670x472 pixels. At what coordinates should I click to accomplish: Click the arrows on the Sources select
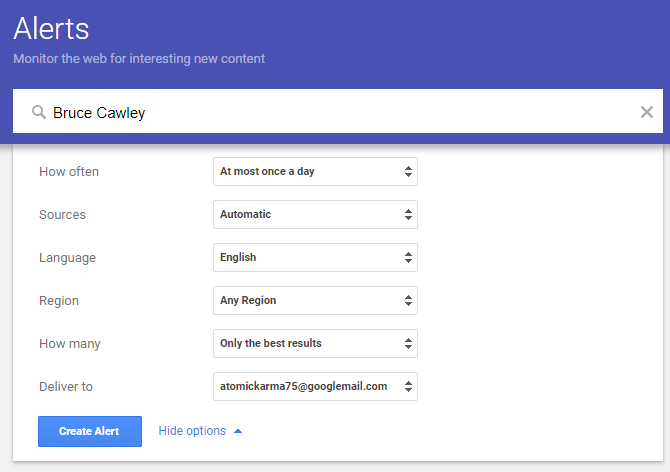pyautogui.click(x=408, y=214)
